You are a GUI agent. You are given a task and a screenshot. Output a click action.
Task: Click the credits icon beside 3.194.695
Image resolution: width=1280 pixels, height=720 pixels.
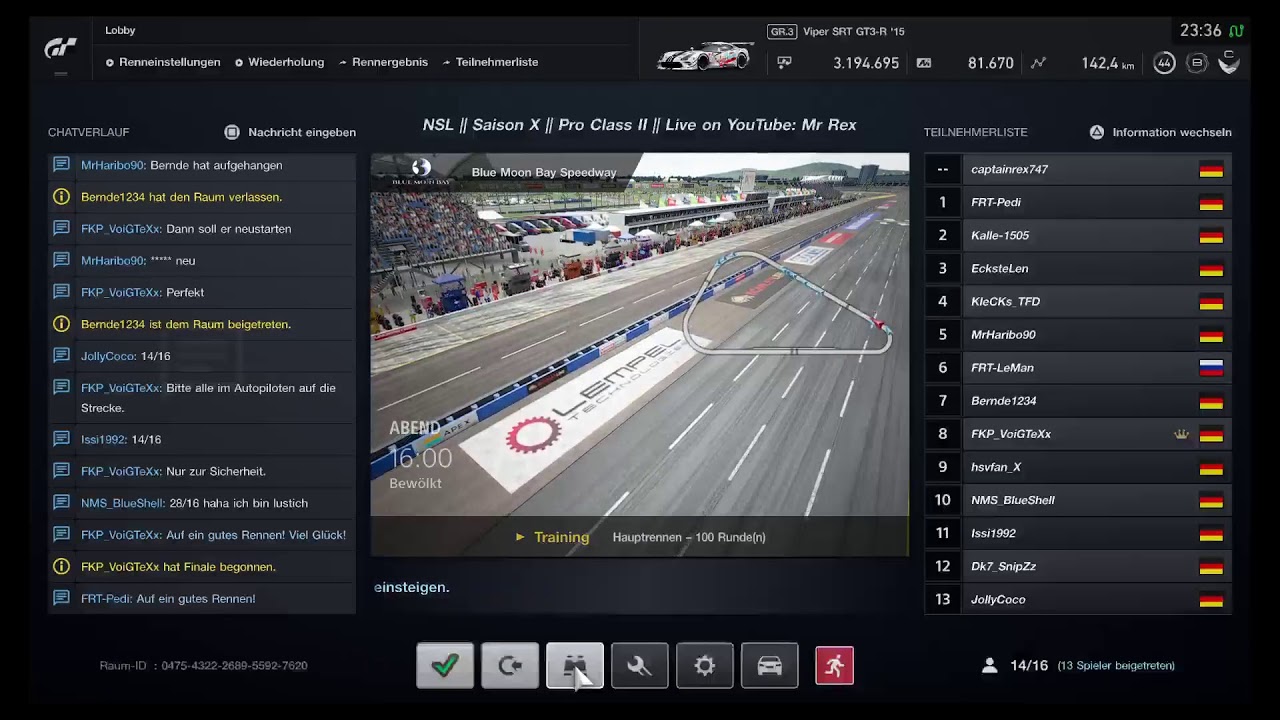point(785,63)
